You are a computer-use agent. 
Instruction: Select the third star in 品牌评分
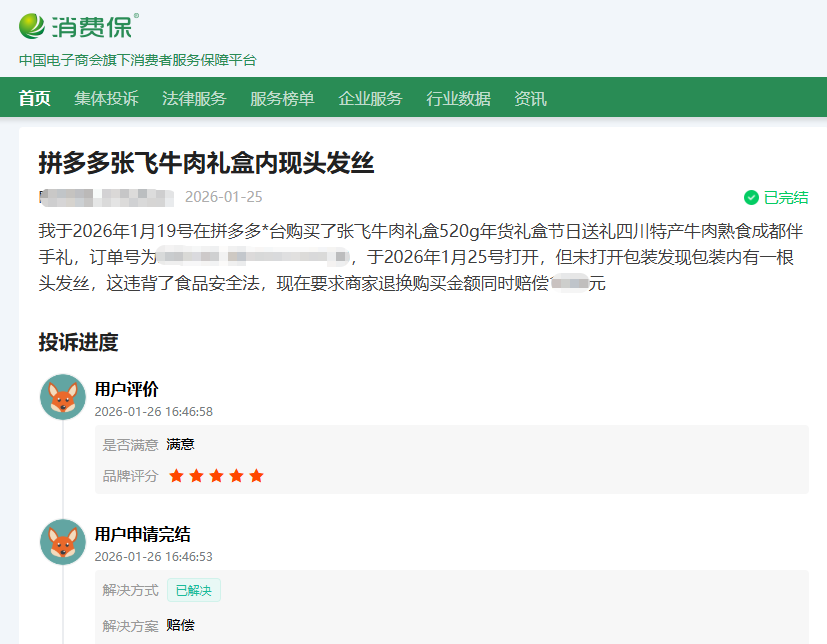pos(217,476)
